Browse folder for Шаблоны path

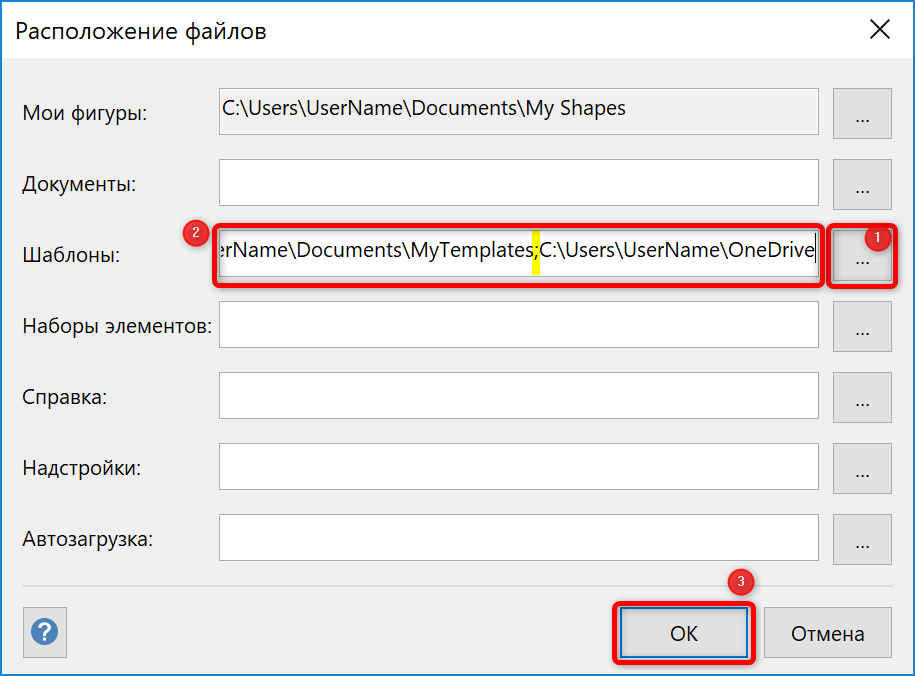(x=862, y=255)
